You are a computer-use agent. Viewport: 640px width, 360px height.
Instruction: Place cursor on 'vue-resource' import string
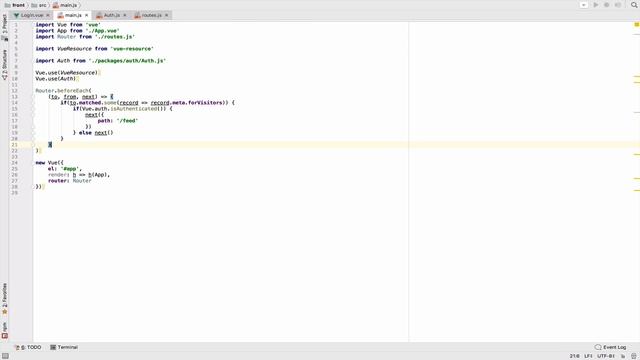132,49
